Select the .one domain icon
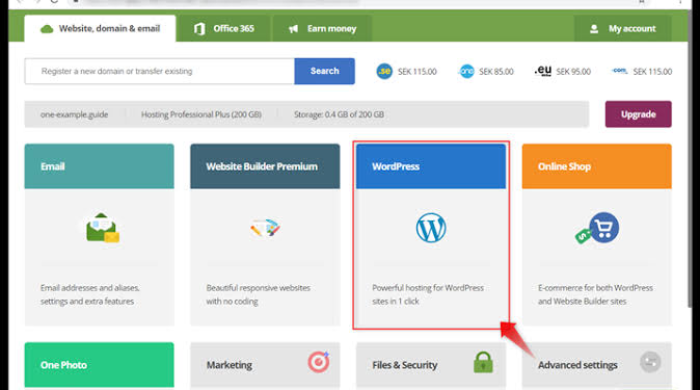The width and height of the screenshot is (700, 390). click(x=467, y=71)
